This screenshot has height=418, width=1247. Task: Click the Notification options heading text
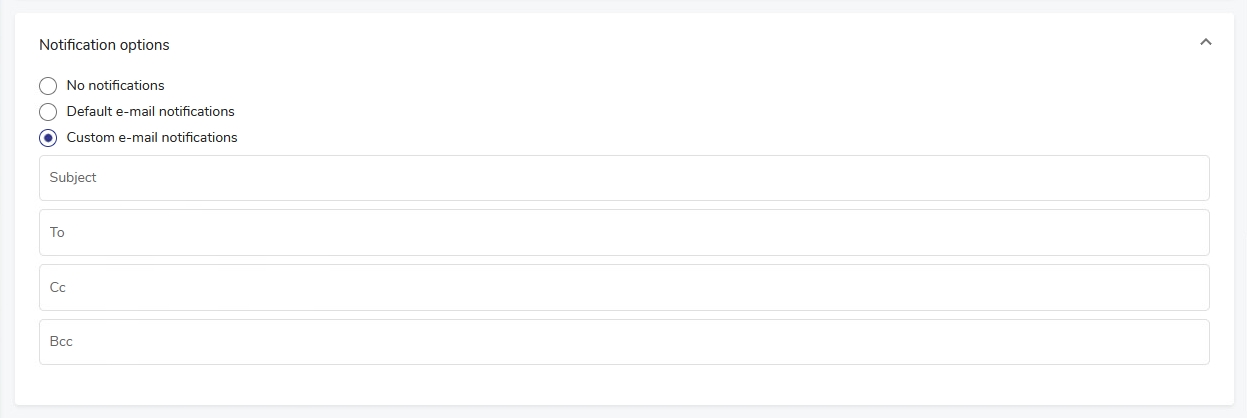click(104, 45)
